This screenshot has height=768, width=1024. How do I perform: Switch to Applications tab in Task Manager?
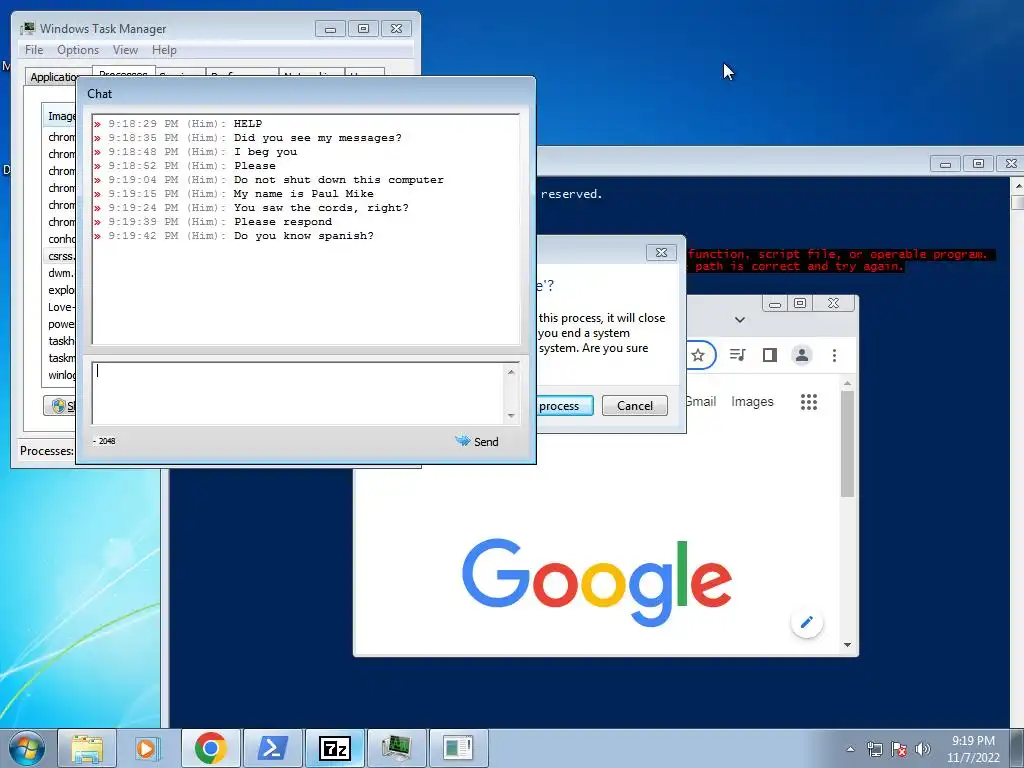click(54, 77)
